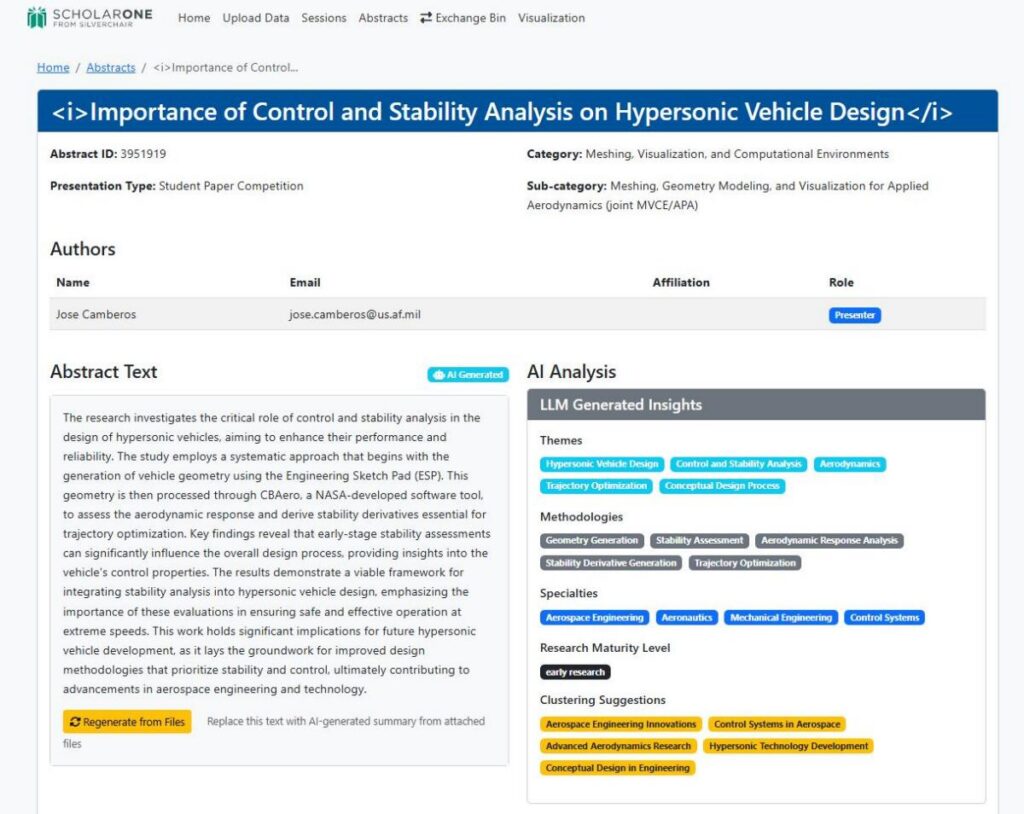Image resolution: width=1024 pixels, height=814 pixels.
Task: Click the Trajectory Optimization methodology tag
Action: click(x=745, y=563)
